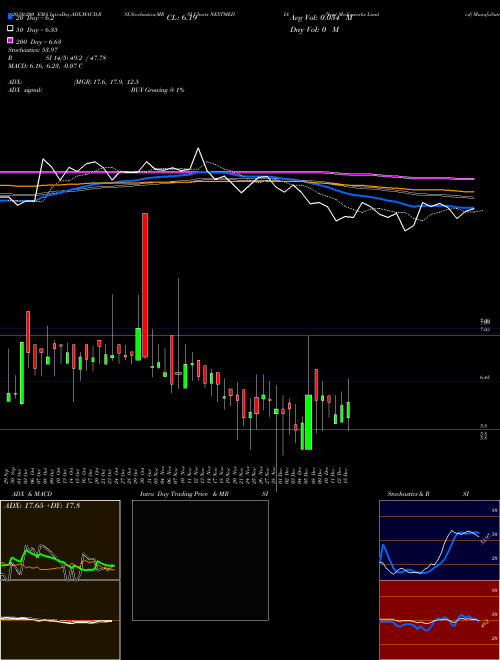This screenshot has height=660, width=500.
Task: Click the 'ADX signal:' label
Action: 25,90
